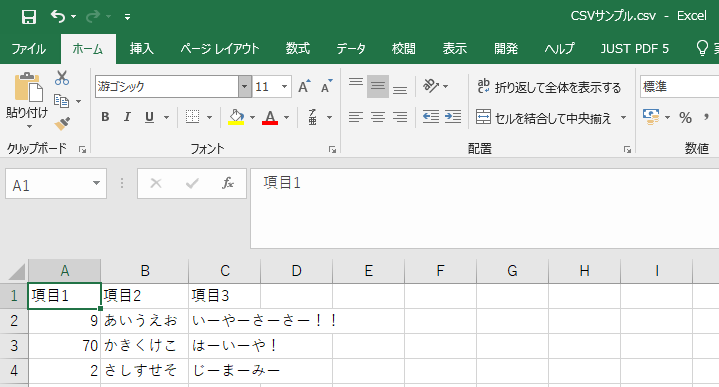Viewport: 719px width, 387px height.
Task: Open the Copy options dropdown arrow
Action: coord(78,101)
